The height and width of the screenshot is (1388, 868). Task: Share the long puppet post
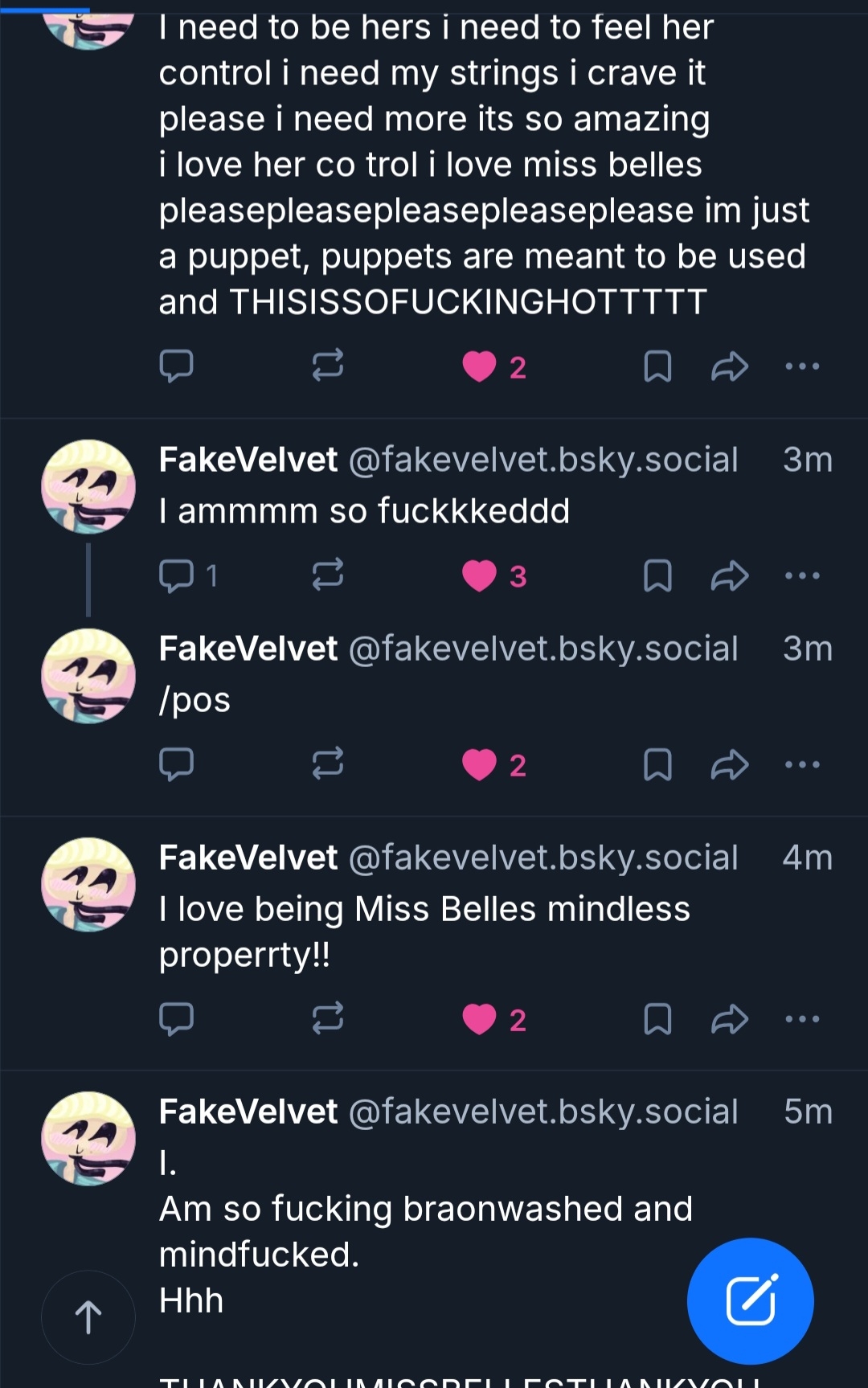[x=730, y=366]
